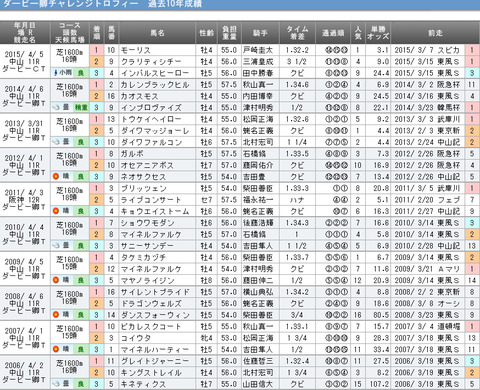Click the cloudy weather icon in 2013 row

coord(56,142)
